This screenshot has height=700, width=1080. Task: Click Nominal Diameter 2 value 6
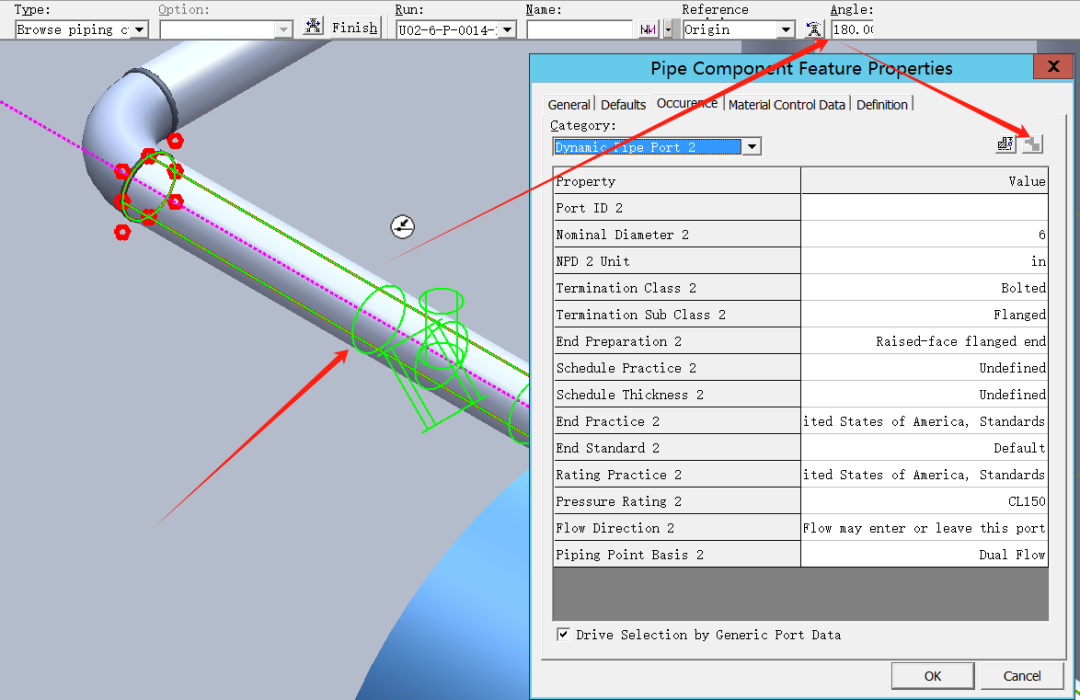coord(924,235)
